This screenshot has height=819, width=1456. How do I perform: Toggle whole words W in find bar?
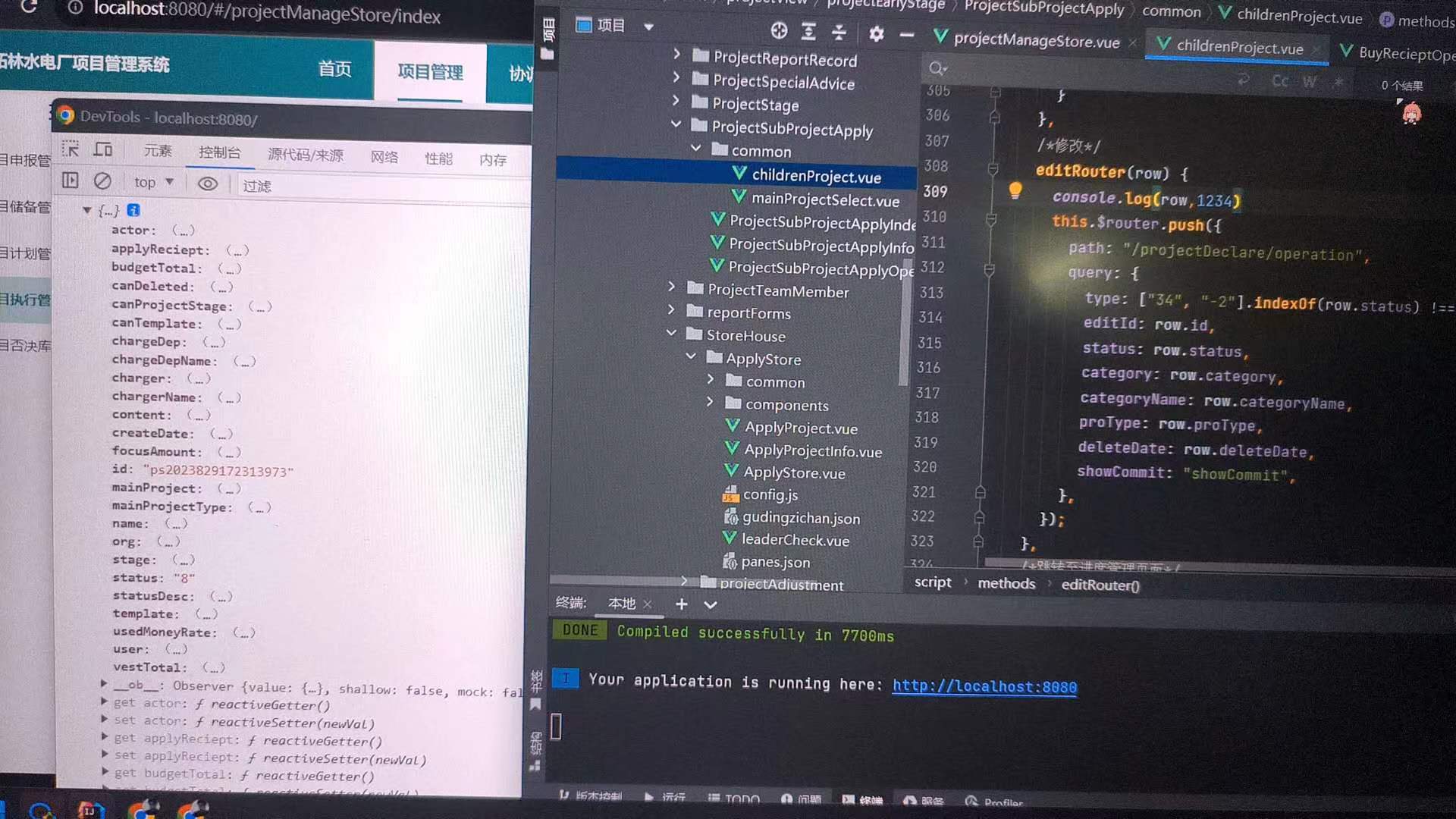coord(1310,81)
